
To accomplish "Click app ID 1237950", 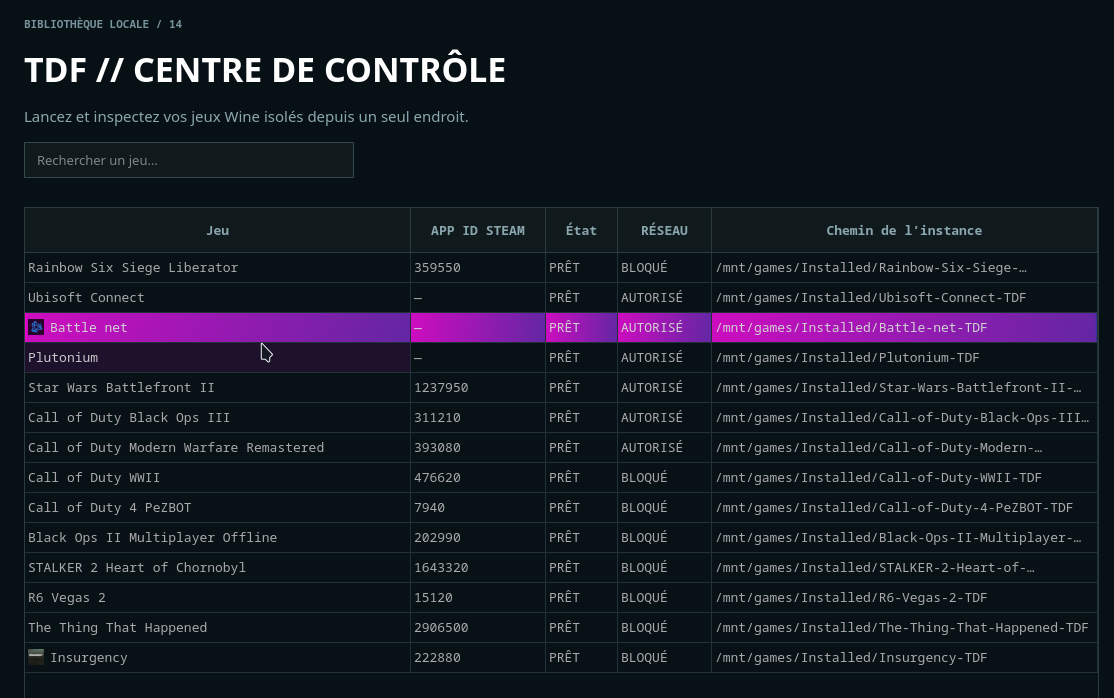I will point(441,387).
